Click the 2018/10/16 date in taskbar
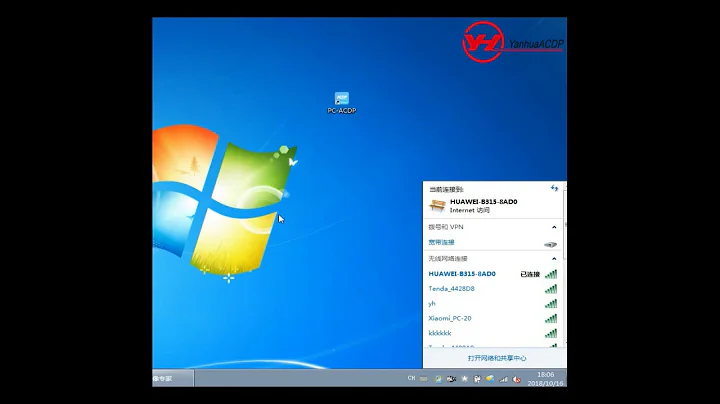 point(545,383)
